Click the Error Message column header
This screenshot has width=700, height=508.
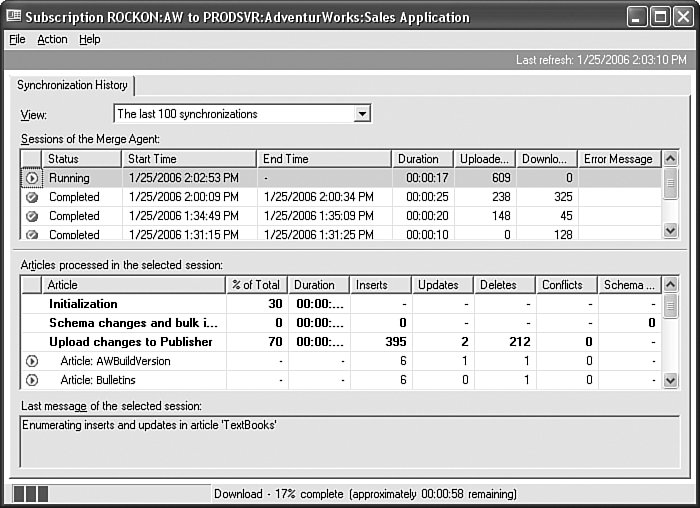[618, 159]
